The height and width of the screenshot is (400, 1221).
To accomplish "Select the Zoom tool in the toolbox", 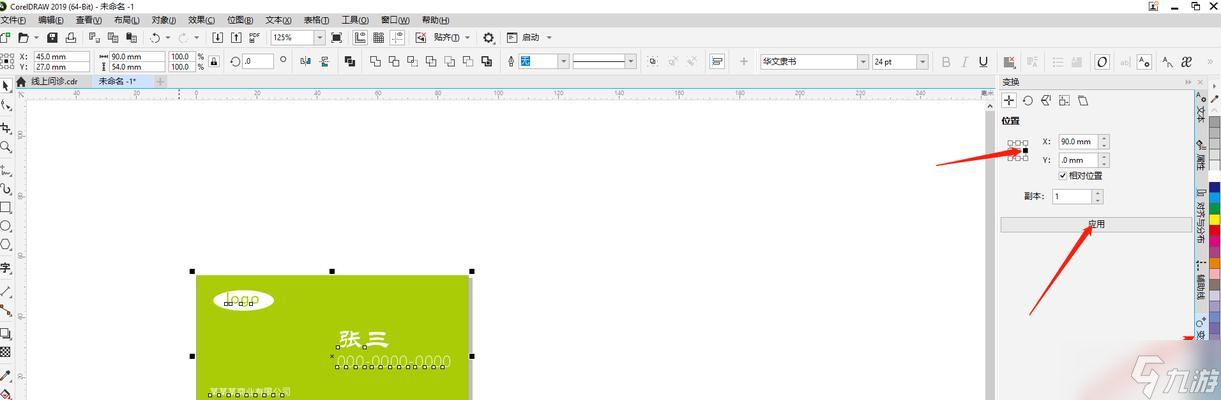I will click(x=6, y=147).
